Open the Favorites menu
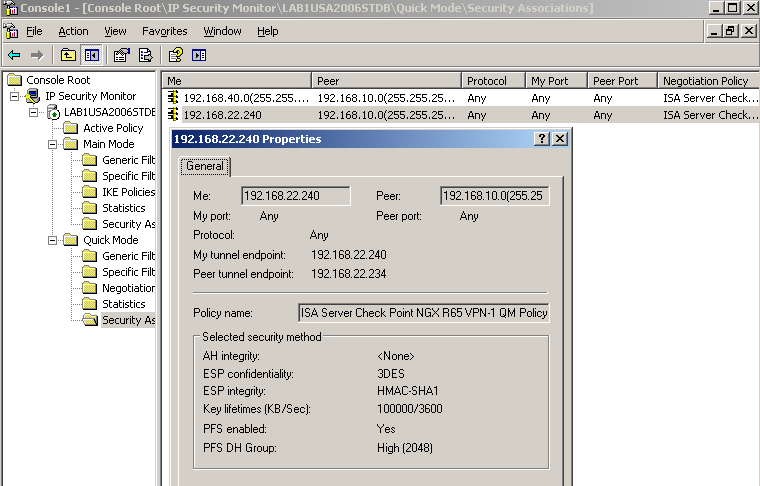 (x=164, y=31)
